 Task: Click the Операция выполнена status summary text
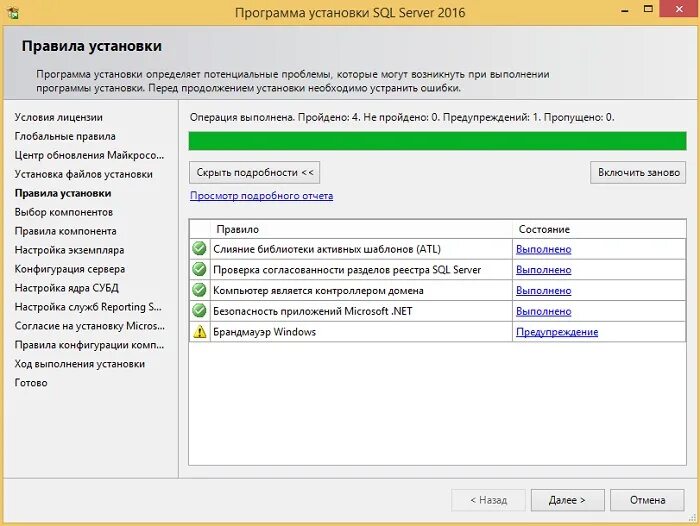click(402, 117)
